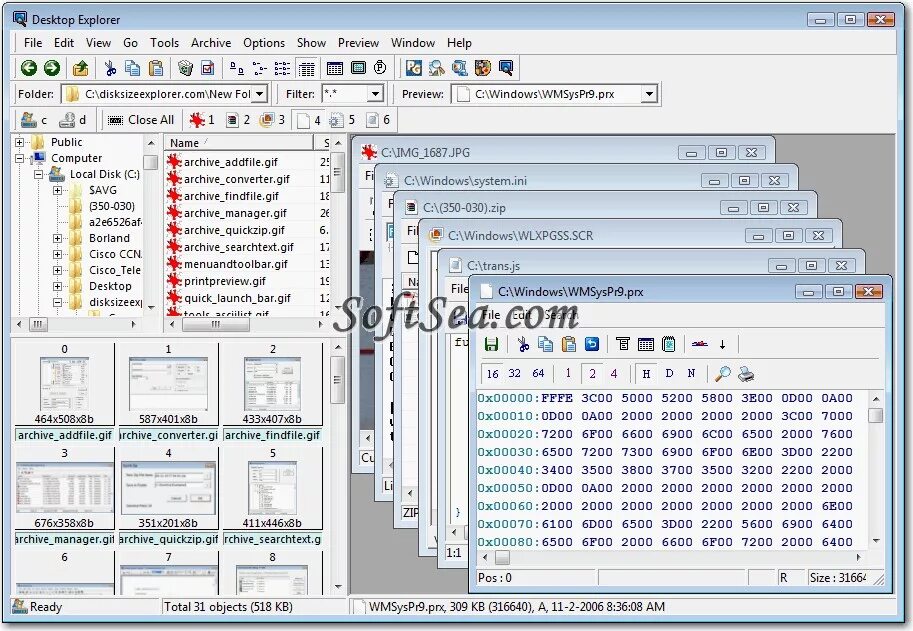The width and height of the screenshot is (913, 631).
Task: Undo in hex viewer toolbar
Action: [x=592, y=344]
